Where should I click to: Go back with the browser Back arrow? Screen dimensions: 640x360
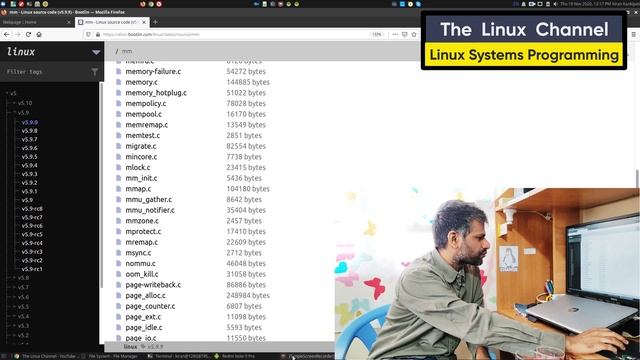point(7,35)
